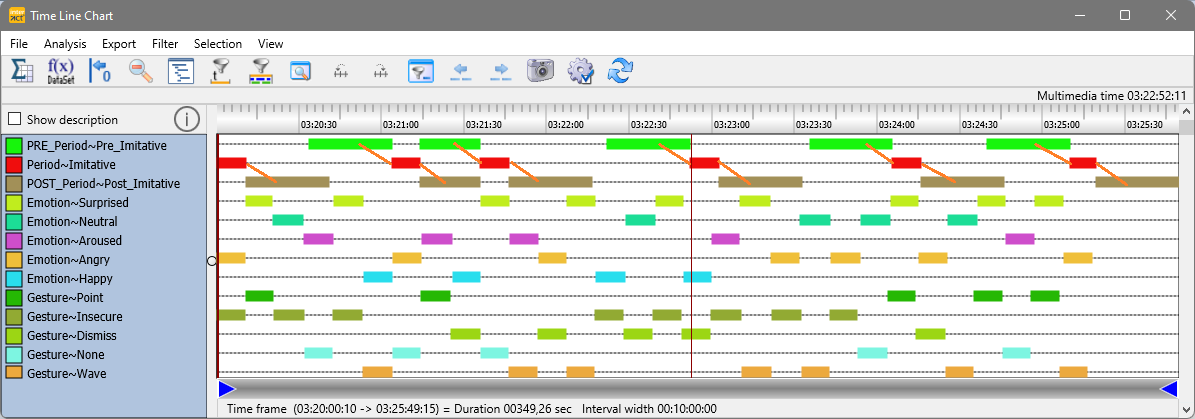Click the time filter funnel icon
This screenshot has height=419, width=1195.
221,72
